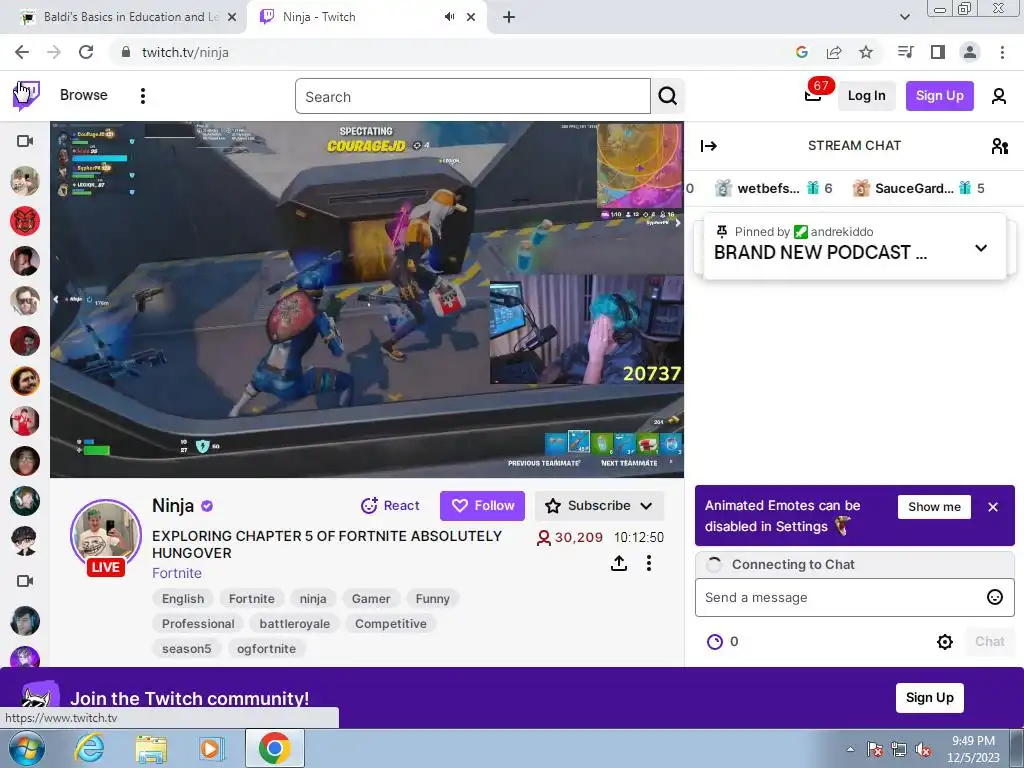Screen dimensions: 1024x768
Task: Open the chat community users icon
Action: (999, 146)
